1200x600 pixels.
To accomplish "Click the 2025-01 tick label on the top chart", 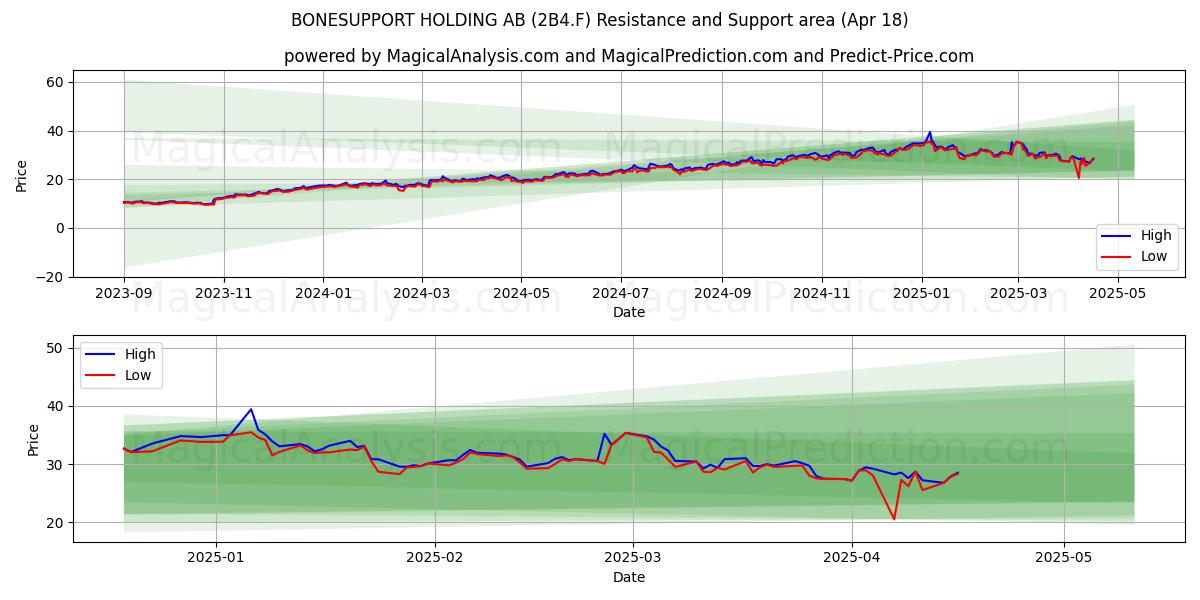I will 921,295.
